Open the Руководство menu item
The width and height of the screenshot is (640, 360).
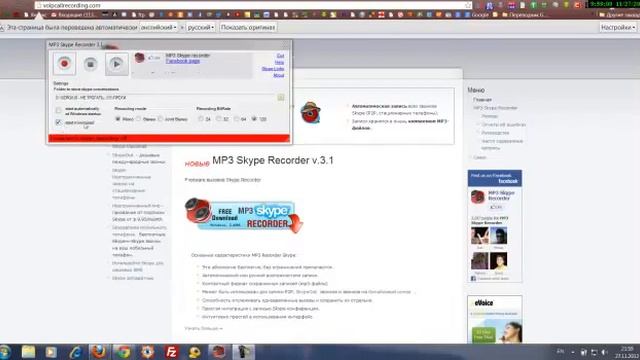click(495, 133)
